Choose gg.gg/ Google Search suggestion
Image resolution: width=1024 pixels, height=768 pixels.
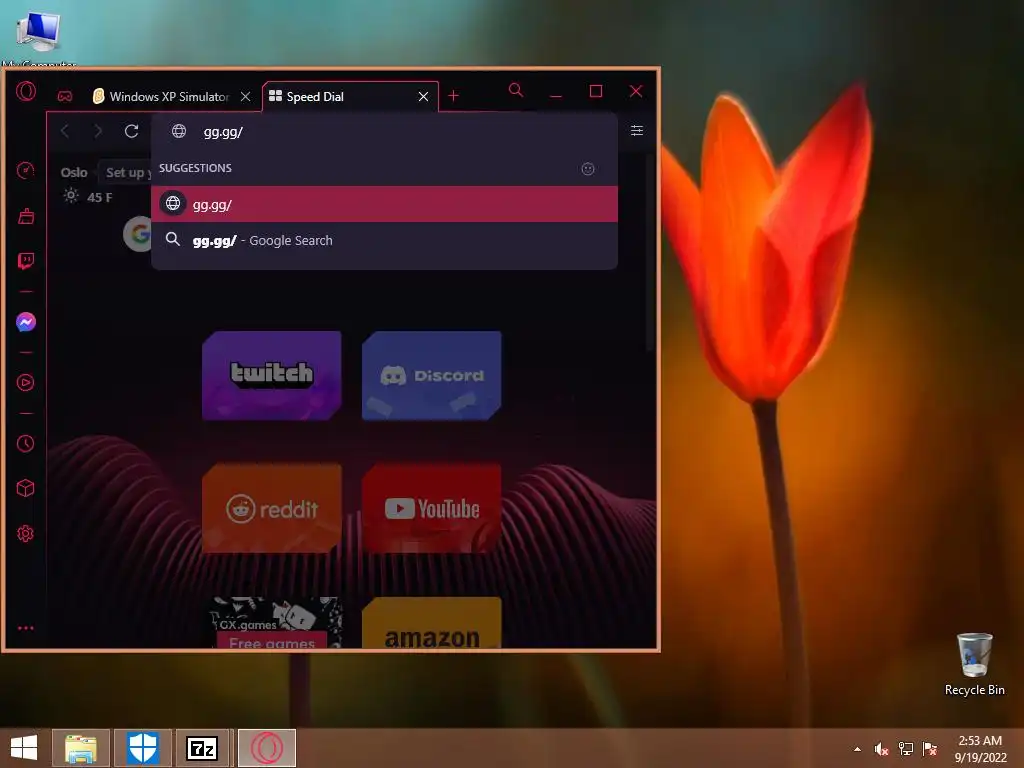(x=384, y=240)
